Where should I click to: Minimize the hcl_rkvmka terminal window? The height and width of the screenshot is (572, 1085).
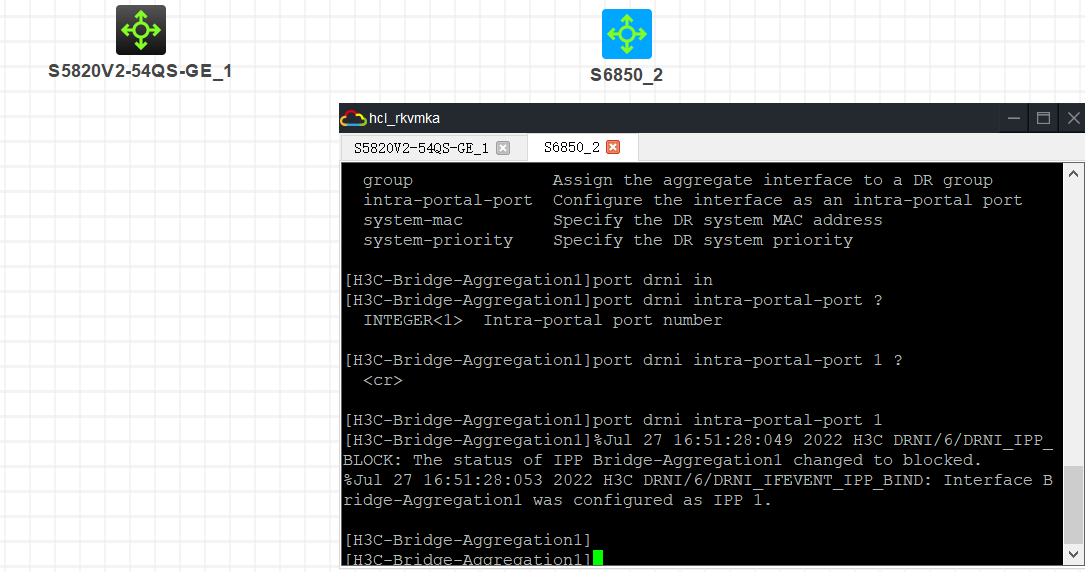1014,118
